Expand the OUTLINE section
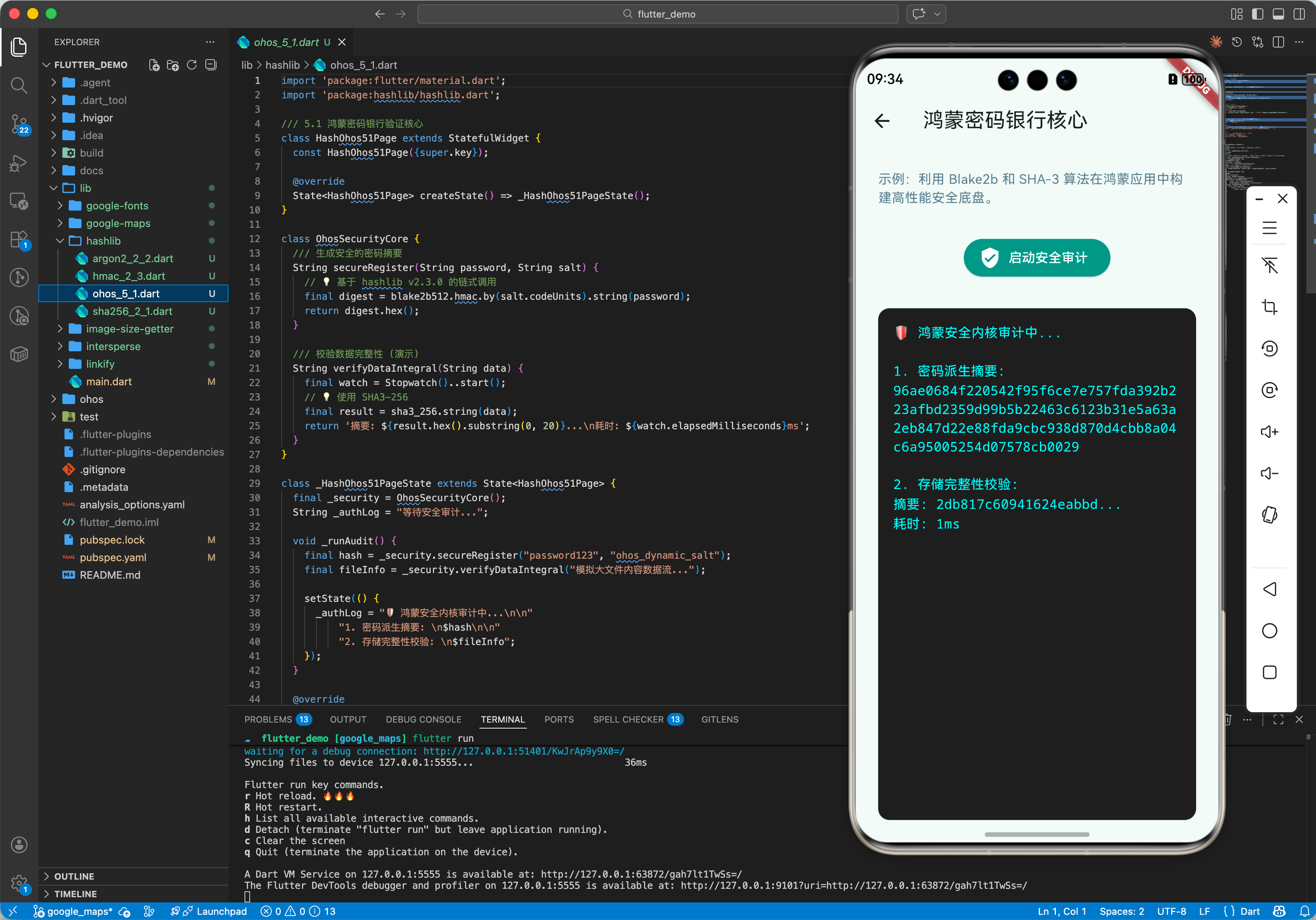Viewport: 1316px width, 920px height. pos(74,876)
